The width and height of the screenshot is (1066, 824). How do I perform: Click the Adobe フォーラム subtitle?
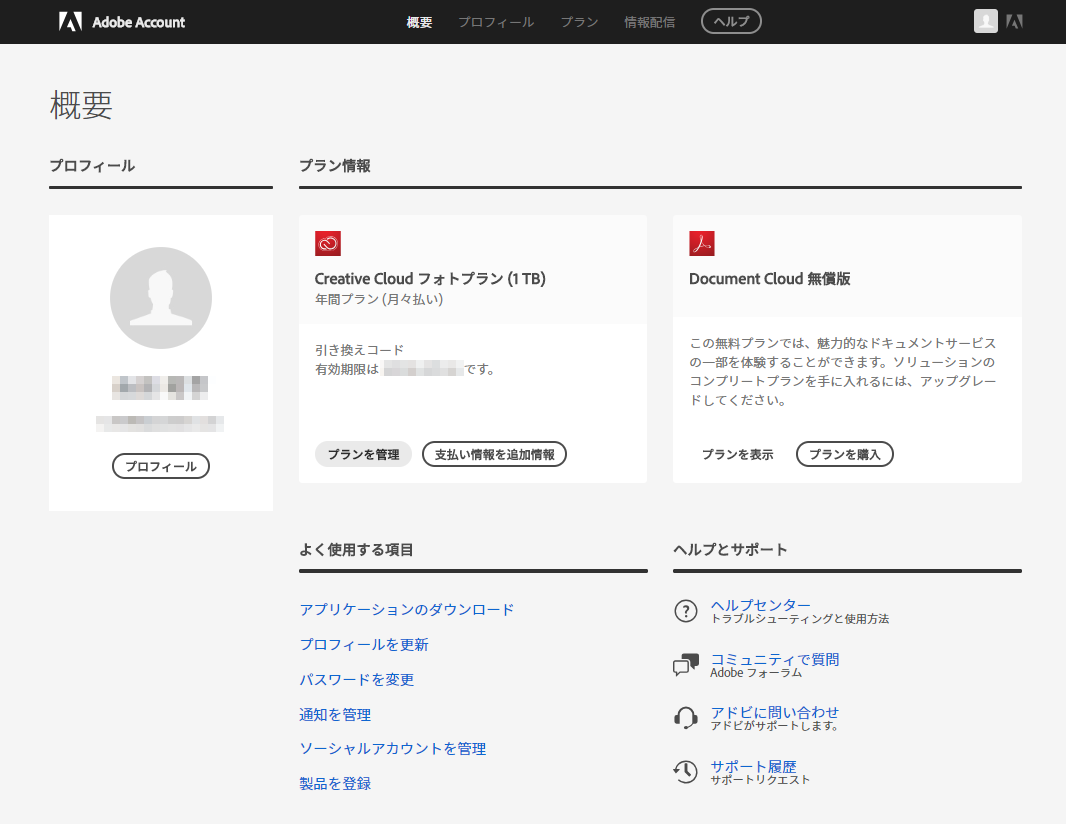pyautogui.click(x=756, y=672)
